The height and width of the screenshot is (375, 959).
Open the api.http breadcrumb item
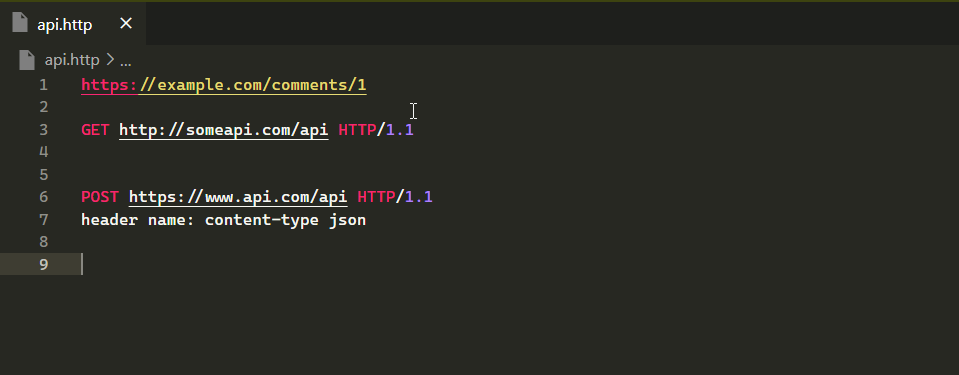click(72, 60)
